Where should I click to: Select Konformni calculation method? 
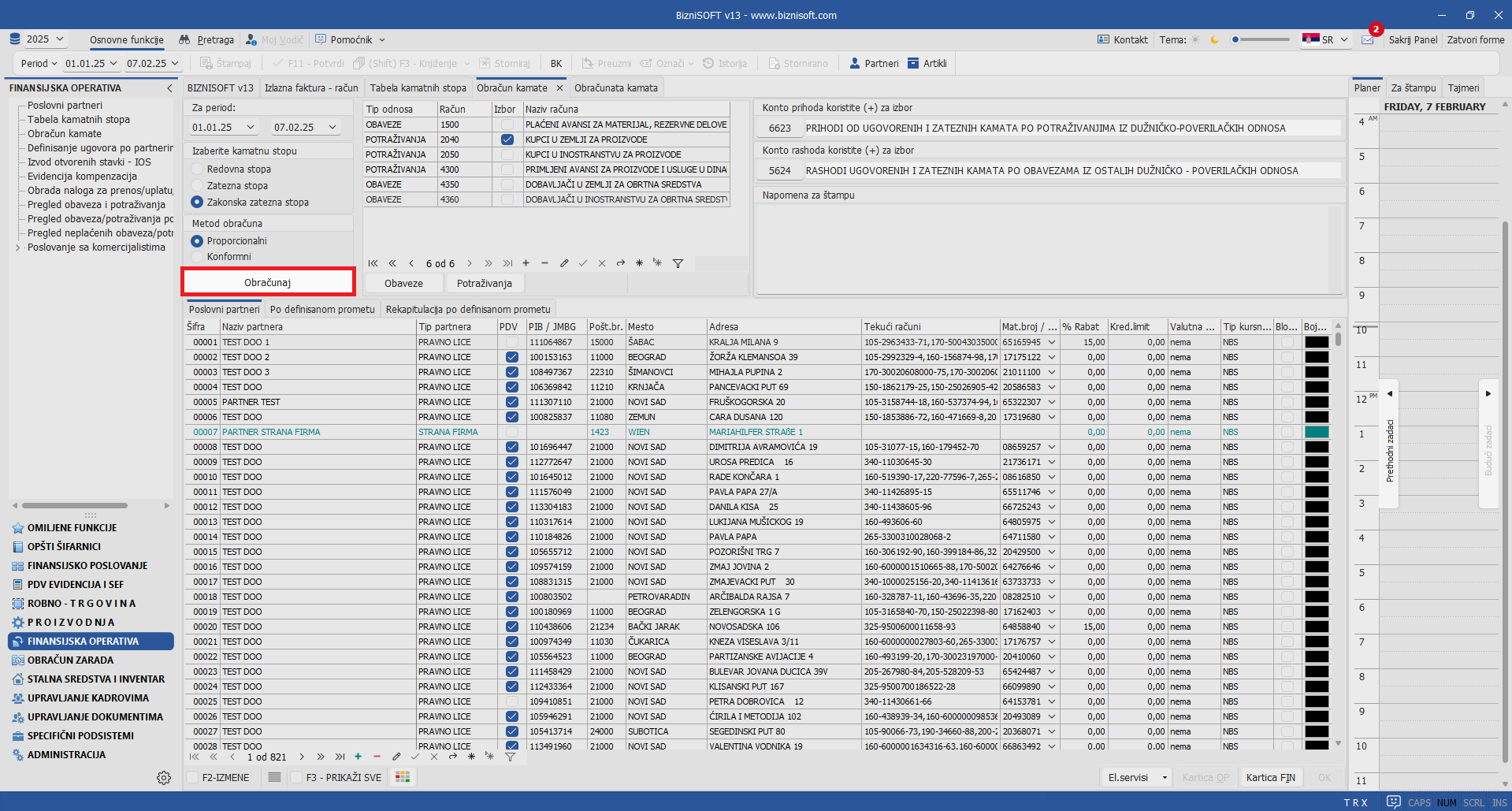[197, 257]
